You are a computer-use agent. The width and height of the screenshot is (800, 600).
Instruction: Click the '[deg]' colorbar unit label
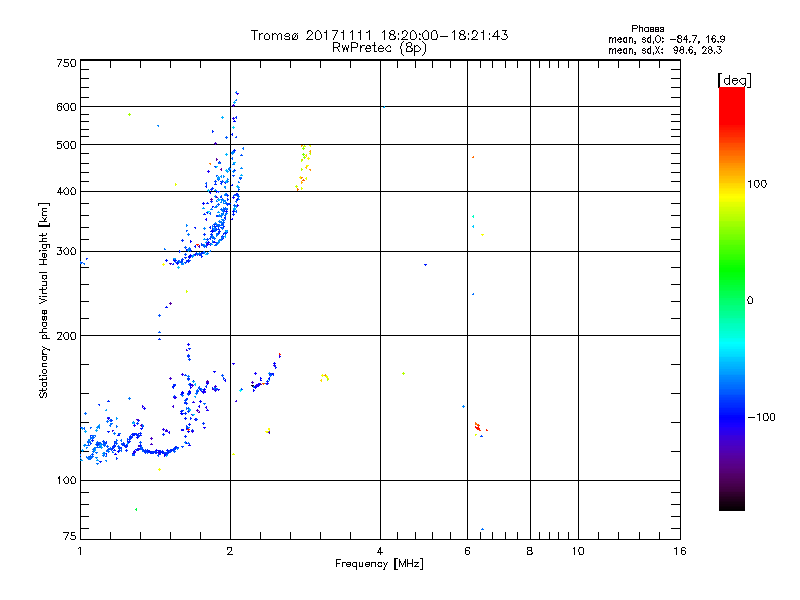click(734, 80)
